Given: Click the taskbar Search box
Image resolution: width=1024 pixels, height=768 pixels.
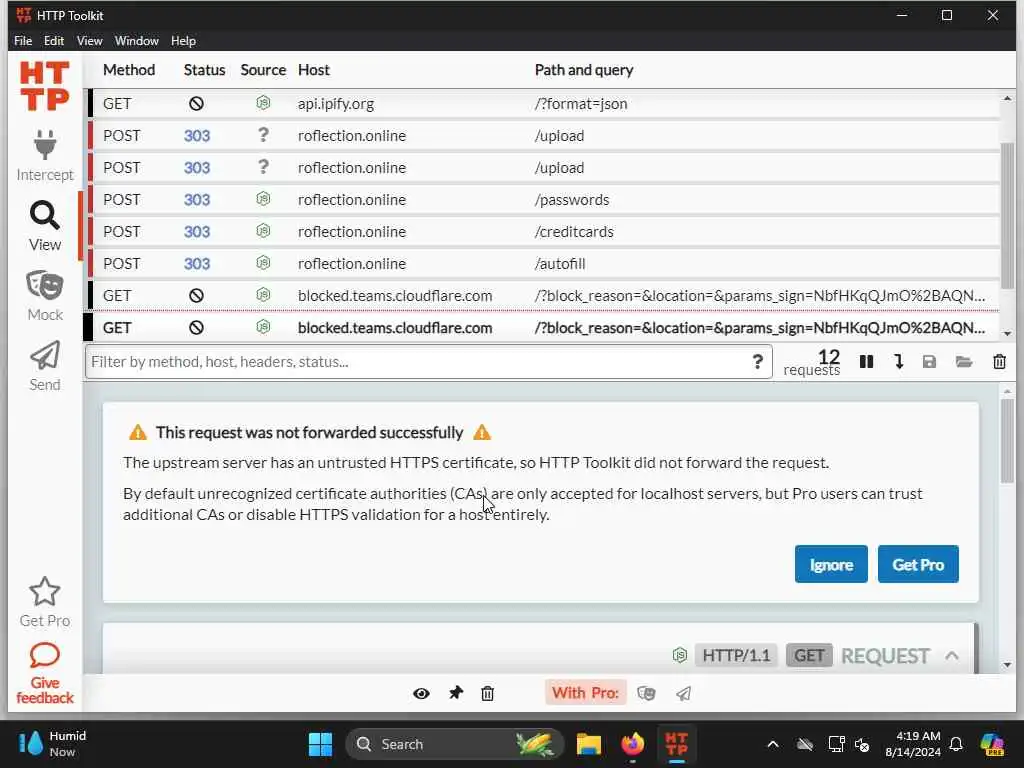Looking at the screenshot, I should point(454,744).
